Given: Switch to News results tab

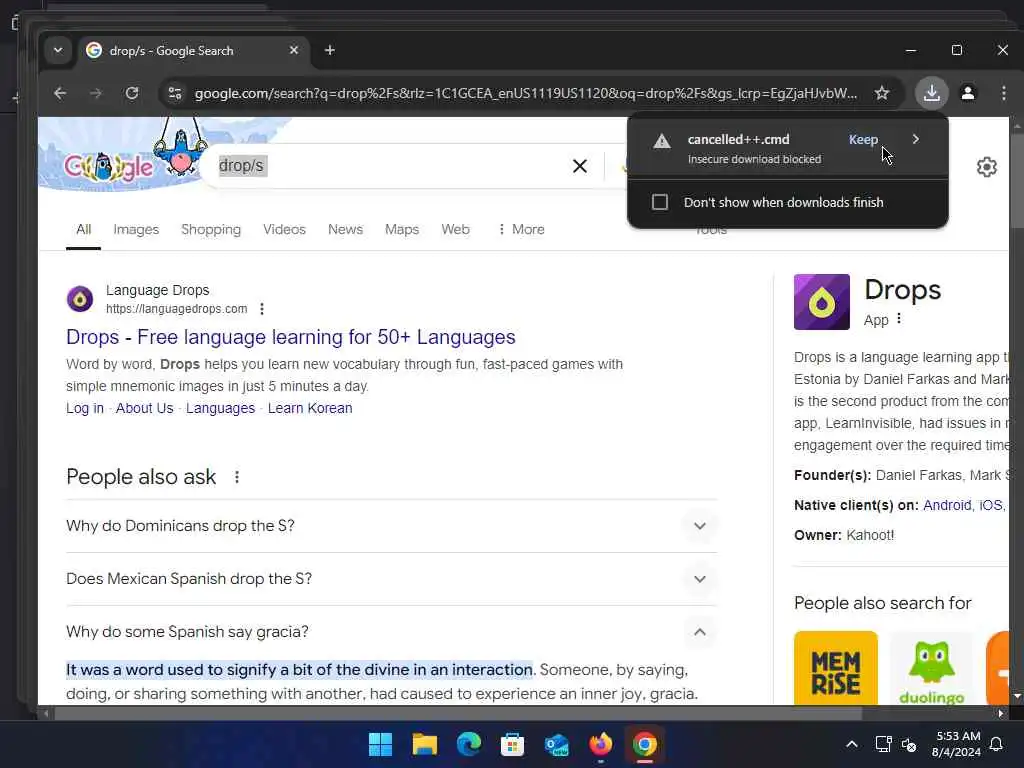Looking at the screenshot, I should tap(345, 229).
